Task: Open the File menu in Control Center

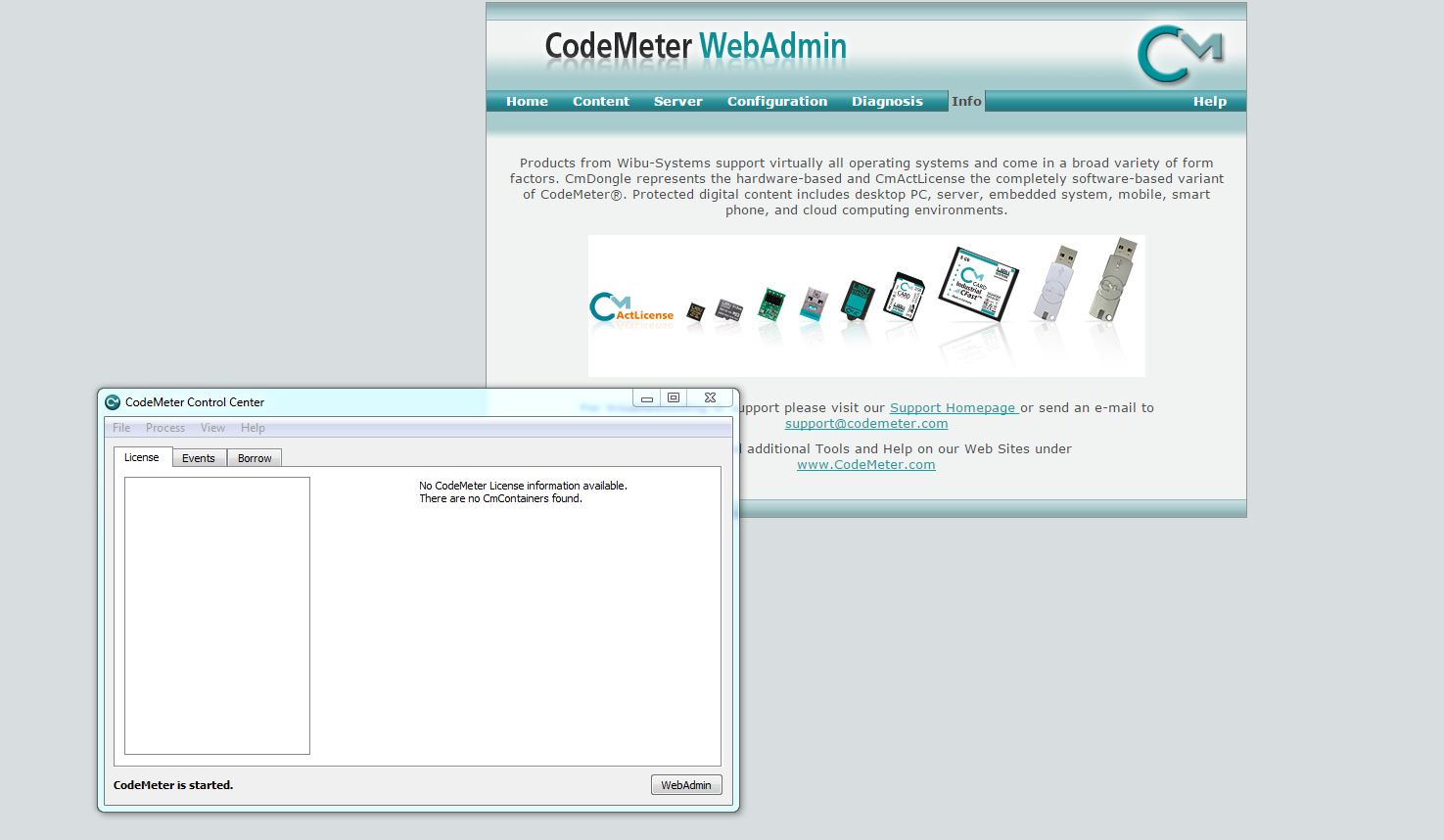Action: pos(121,428)
